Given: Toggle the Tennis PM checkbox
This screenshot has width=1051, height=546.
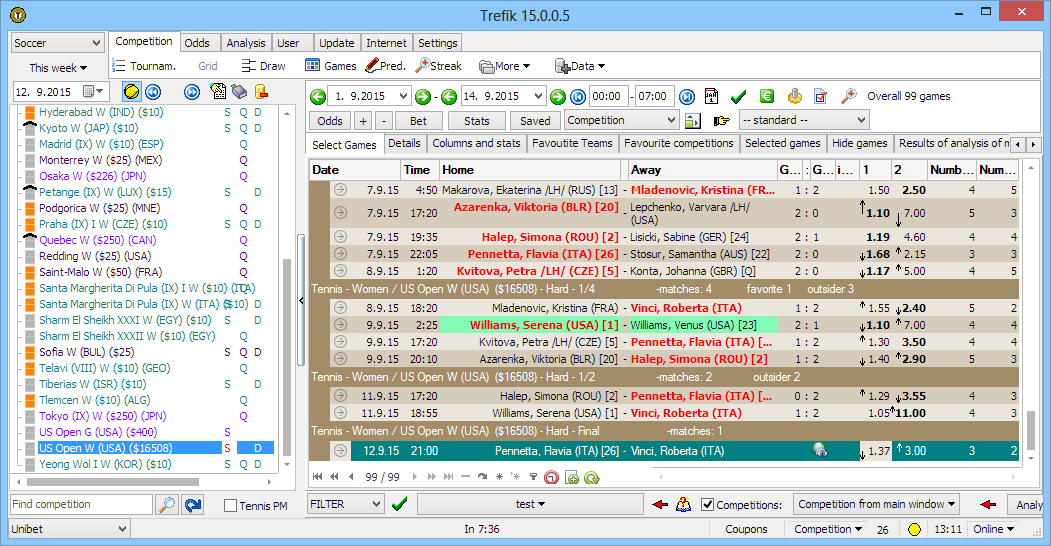Looking at the screenshot, I should point(231,505).
